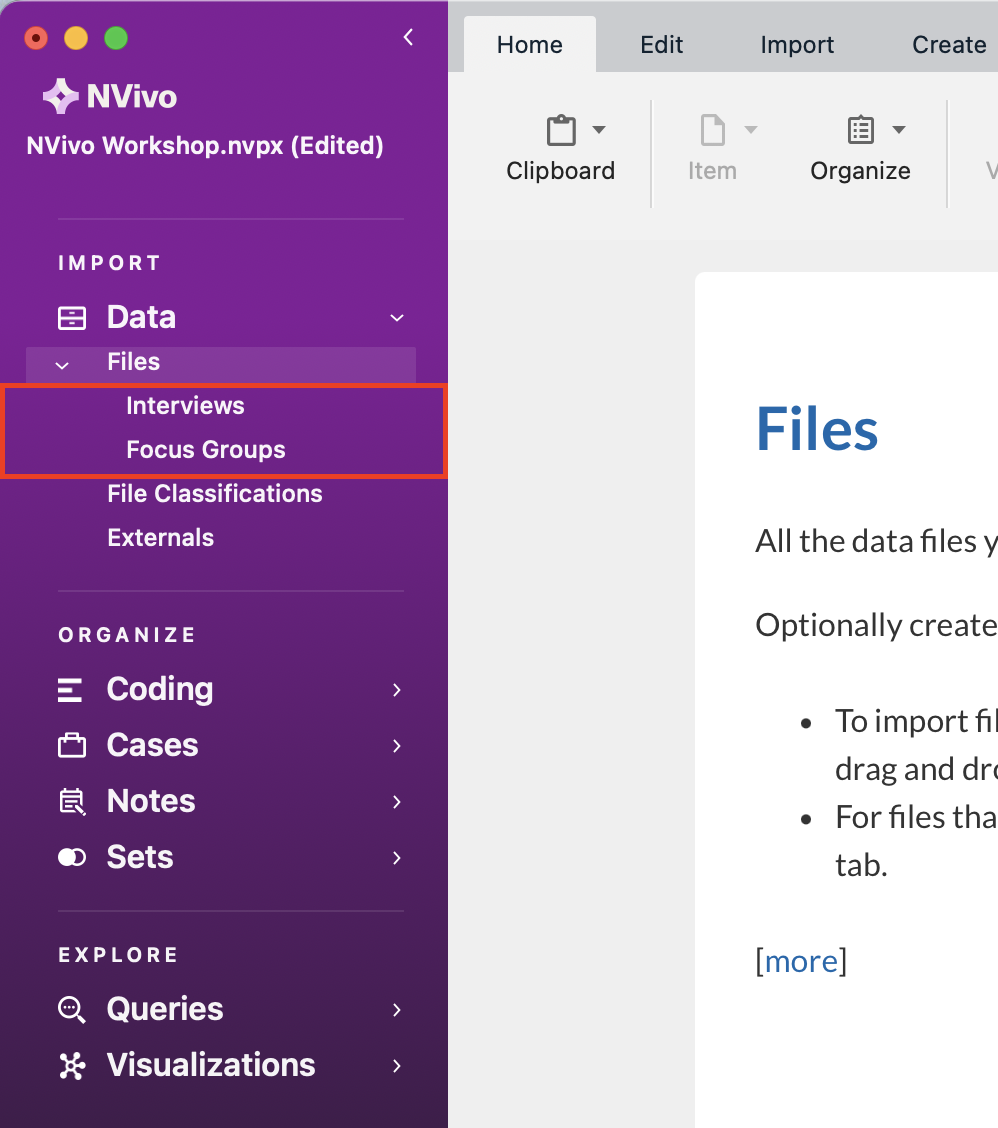
Task: Open Cases from the sidebar
Action: pos(71,745)
